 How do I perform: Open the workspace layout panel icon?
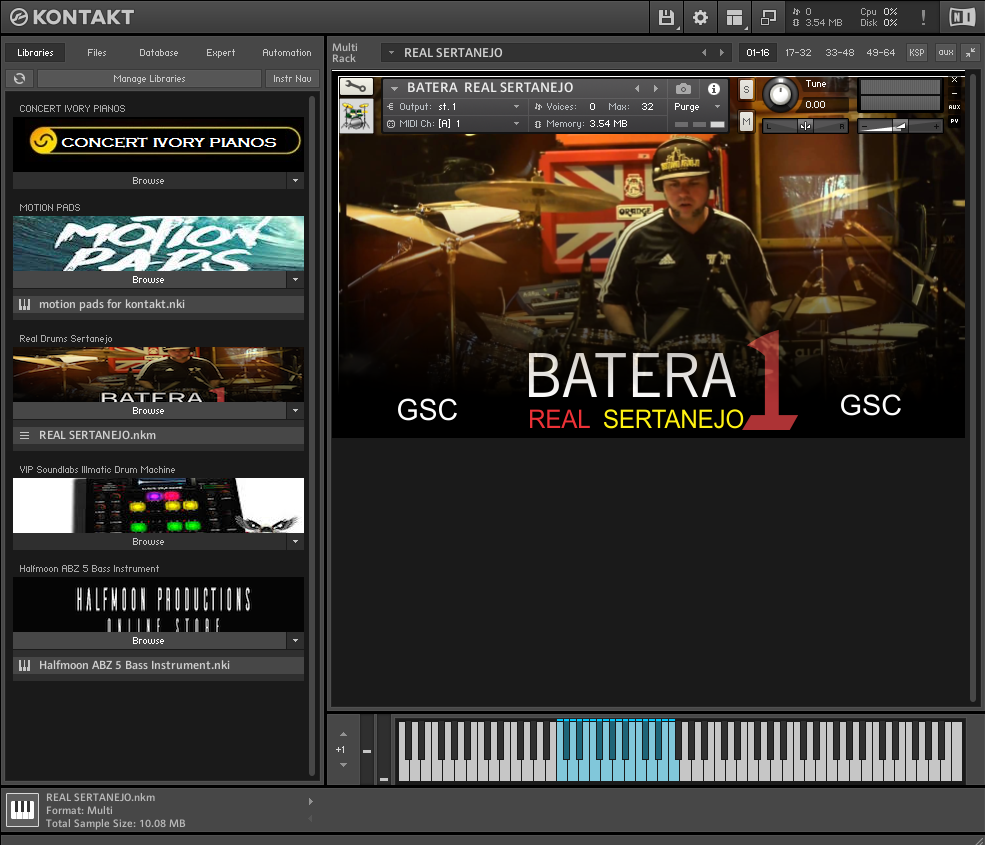click(734, 18)
